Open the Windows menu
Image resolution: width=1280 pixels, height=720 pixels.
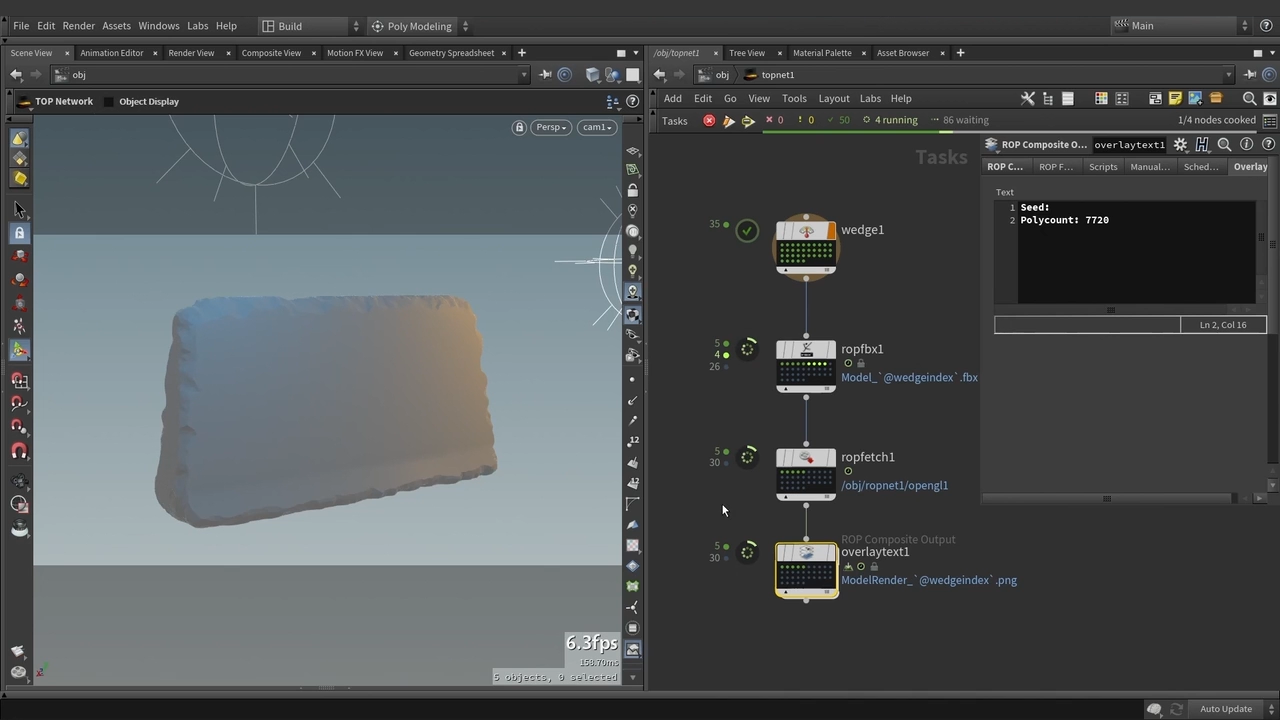[x=159, y=26]
